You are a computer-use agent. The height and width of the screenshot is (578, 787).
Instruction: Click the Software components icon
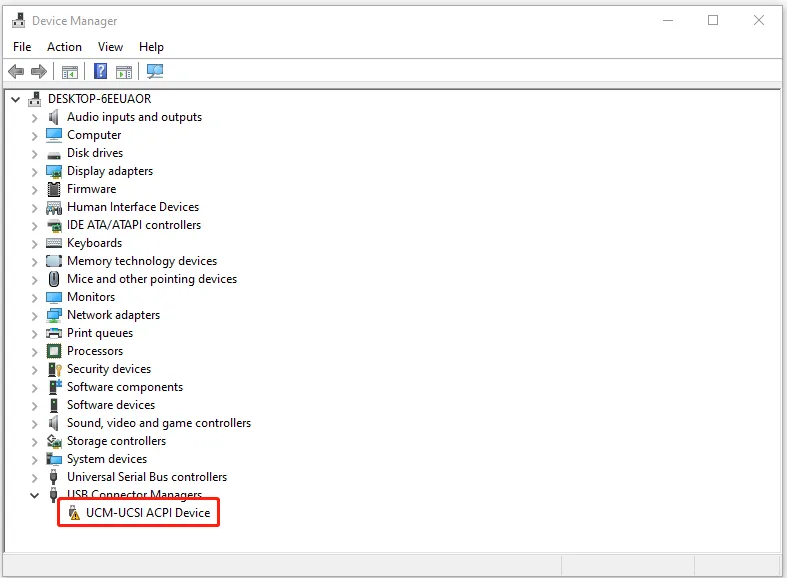pyautogui.click(x=55, y=387)
